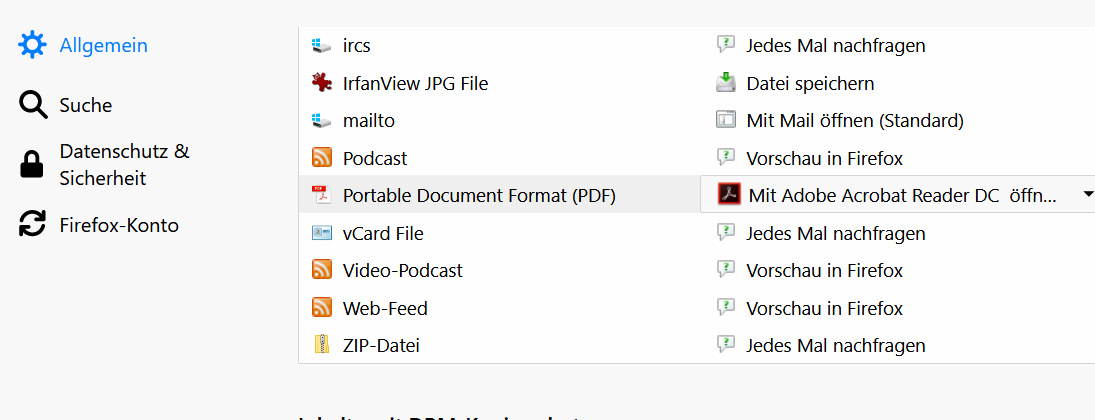
Task: Switch to the Suche category
Action: click(86, 105)
